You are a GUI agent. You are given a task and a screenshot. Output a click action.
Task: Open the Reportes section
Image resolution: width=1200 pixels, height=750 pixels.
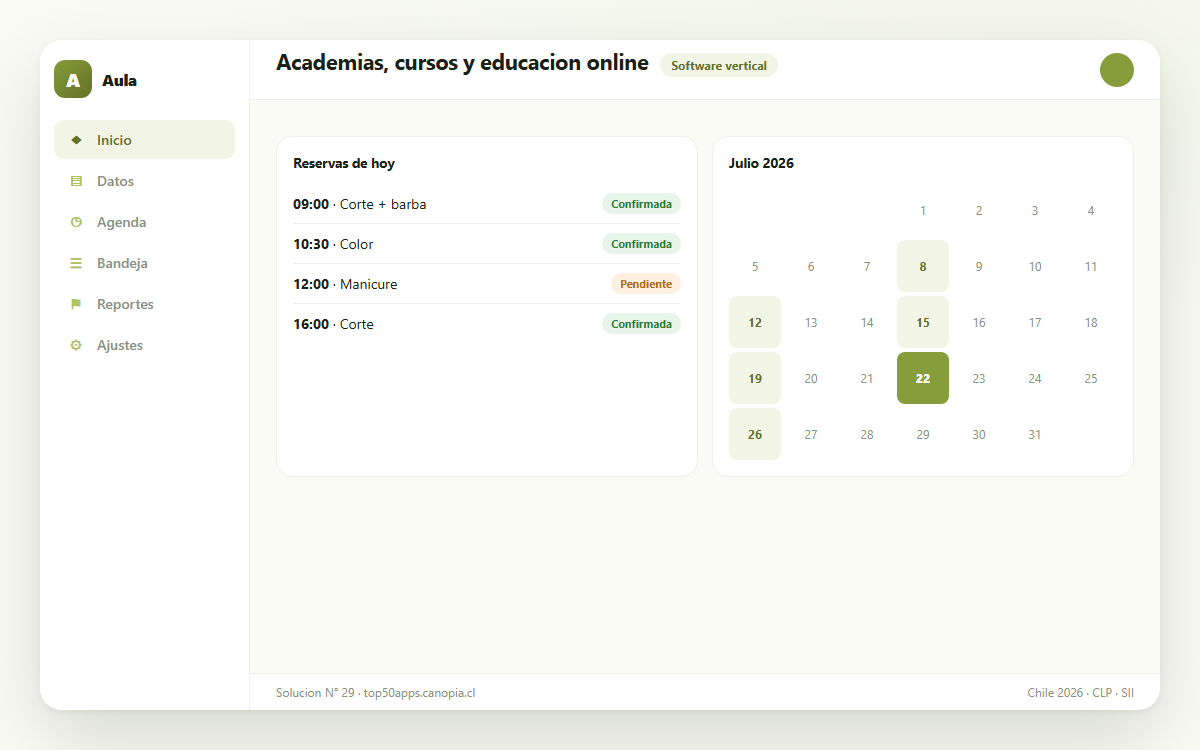click(144, 304)
